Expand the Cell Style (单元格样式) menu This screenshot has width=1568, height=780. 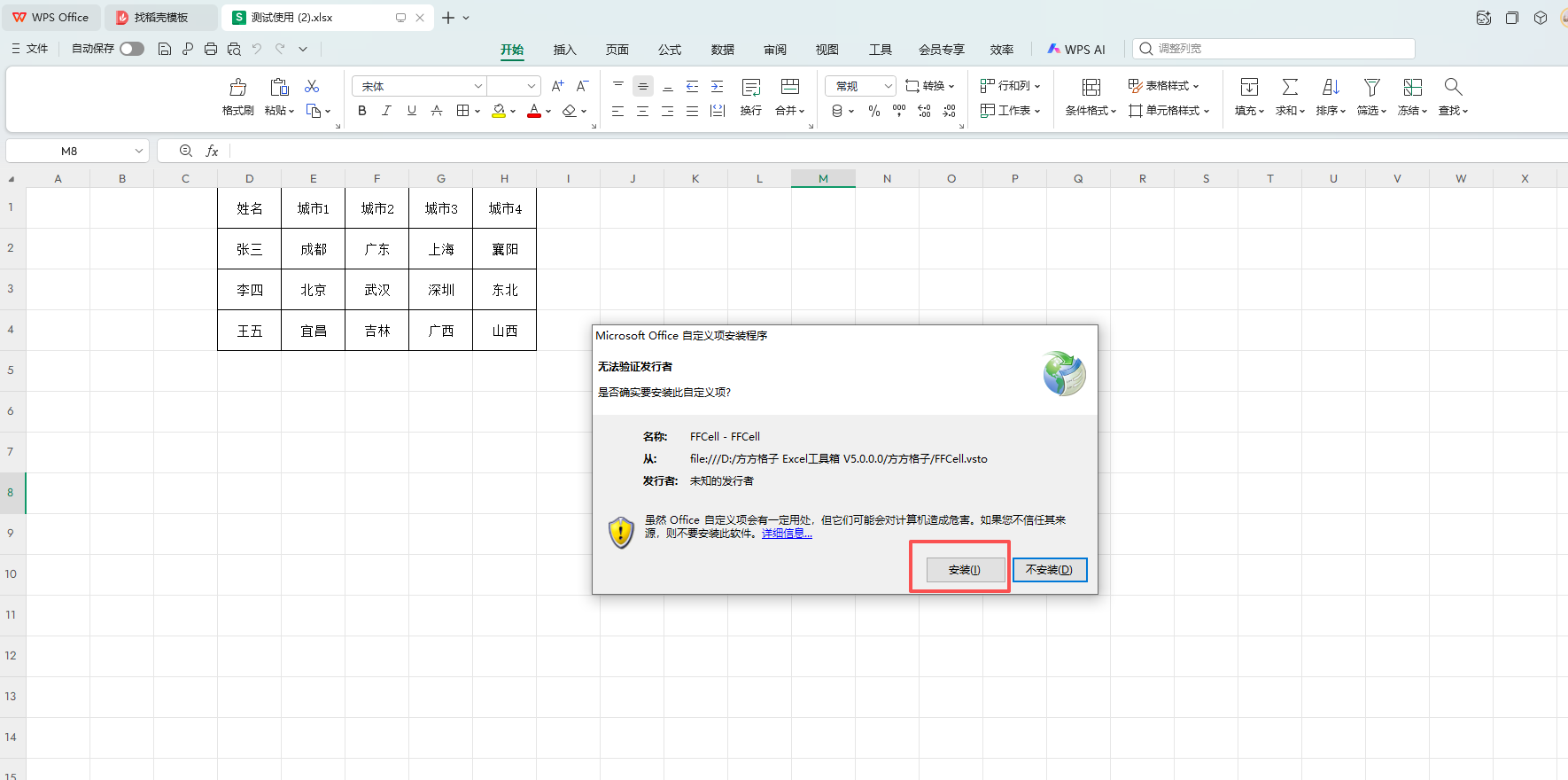tap(1168, 111)
